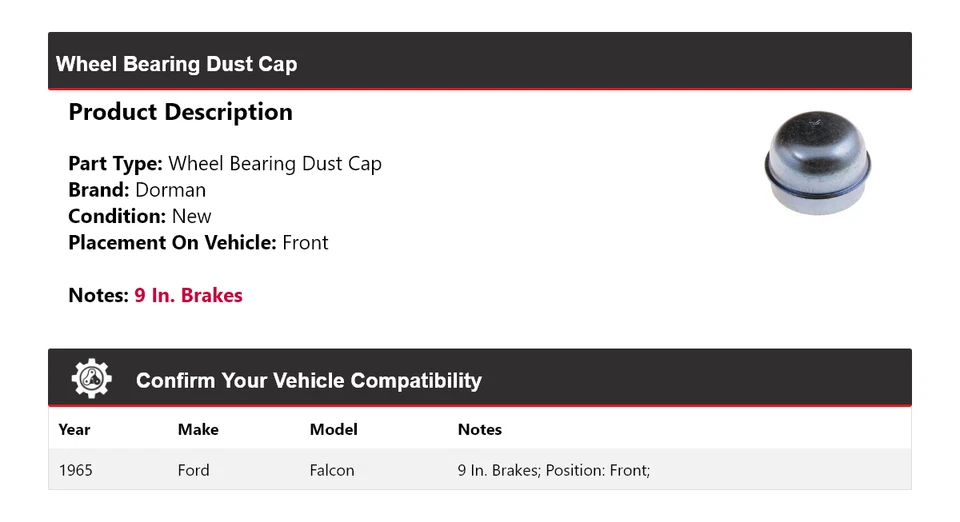Click the Year column header

point(74,430)
